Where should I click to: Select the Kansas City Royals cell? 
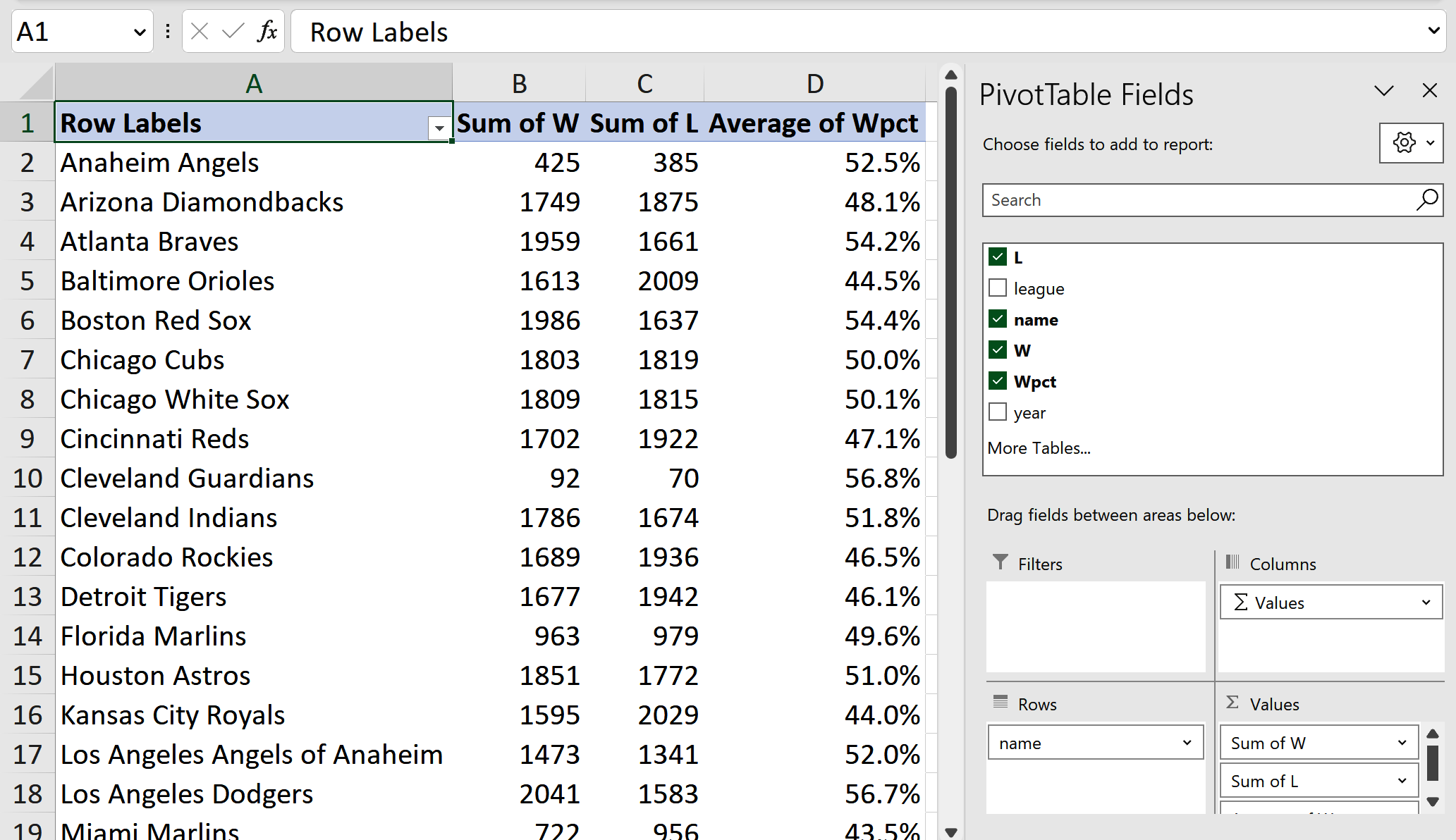pyautogui.click(x=254, y=715)
